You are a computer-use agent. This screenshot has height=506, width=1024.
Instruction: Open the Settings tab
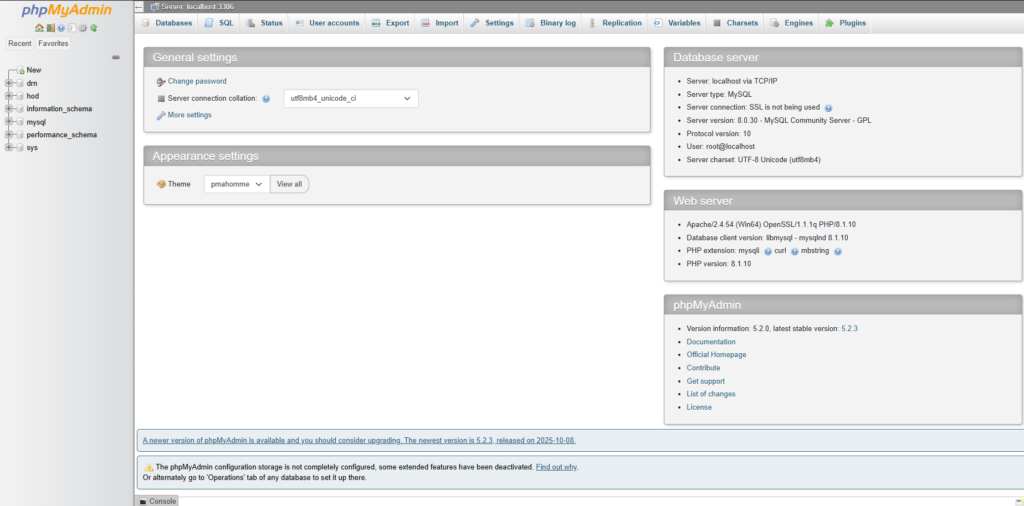tap(492, 23)
